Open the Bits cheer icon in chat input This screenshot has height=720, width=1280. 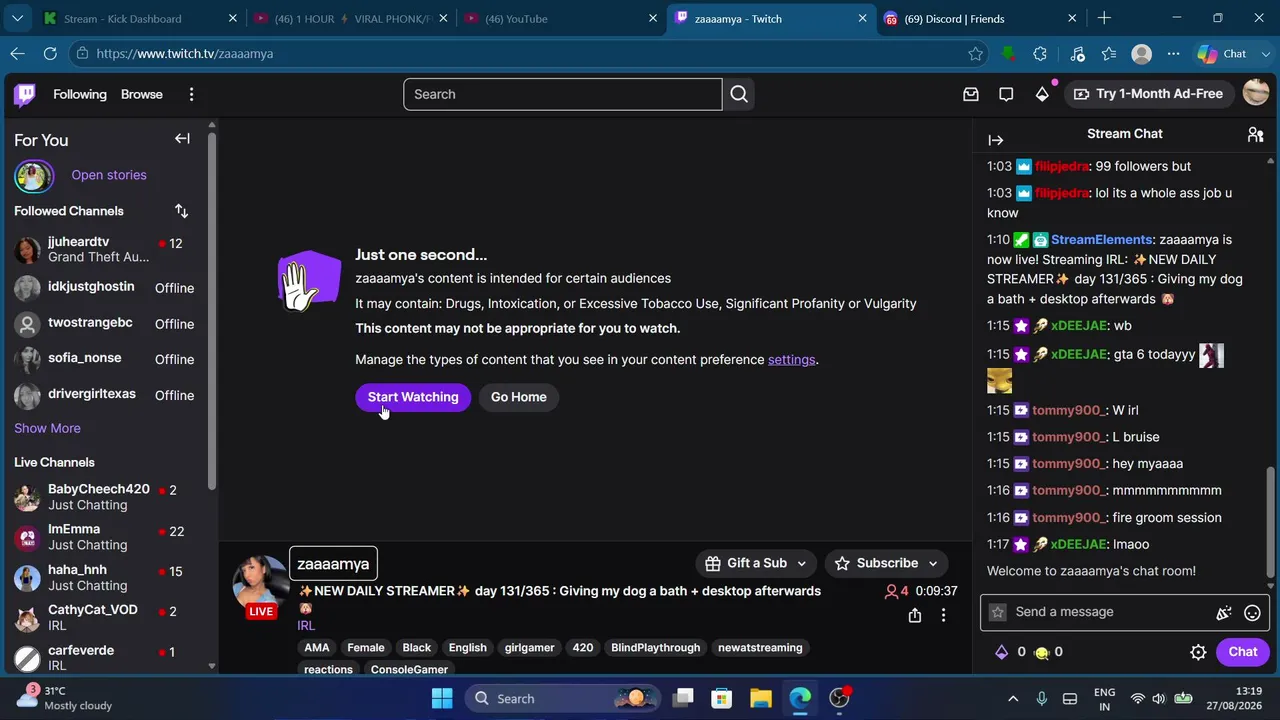tap(1223, 613)
